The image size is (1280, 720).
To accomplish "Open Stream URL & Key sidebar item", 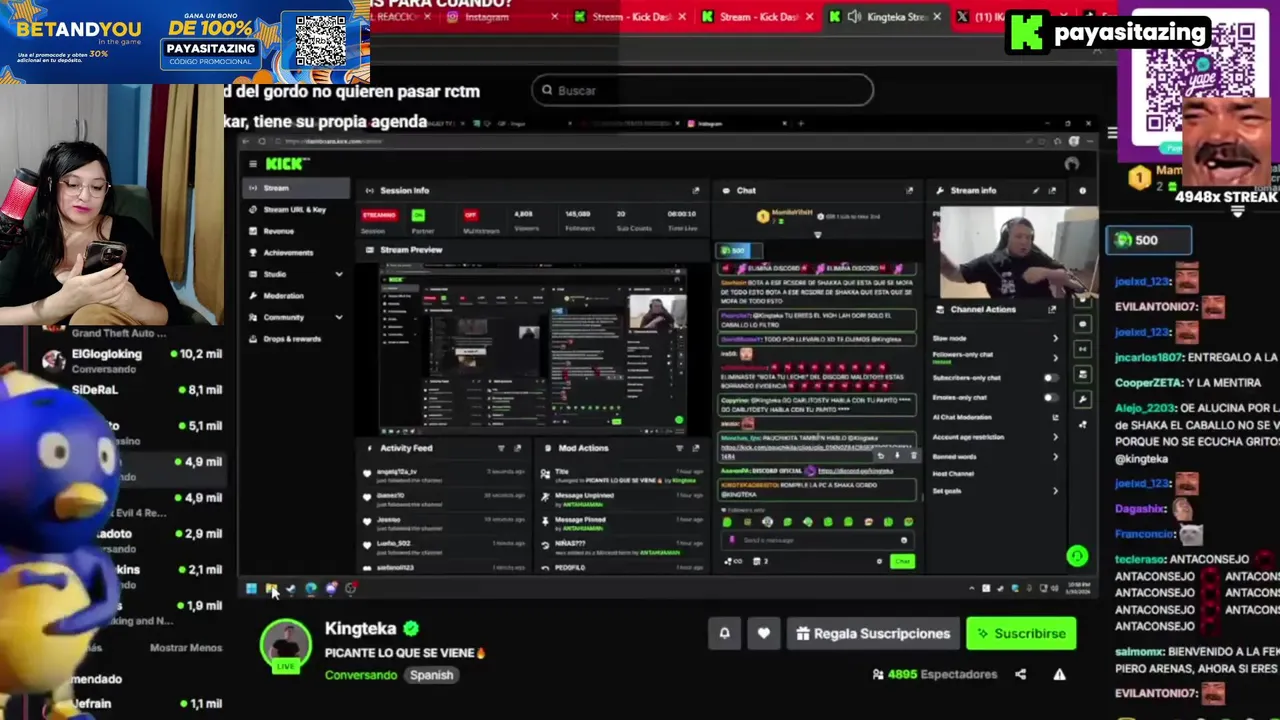I will coord(297,210).
